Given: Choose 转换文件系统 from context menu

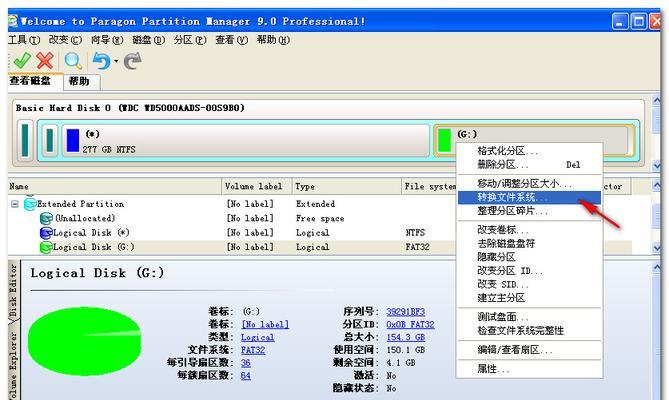Looking at the screenshot, I should coord(529,197).
